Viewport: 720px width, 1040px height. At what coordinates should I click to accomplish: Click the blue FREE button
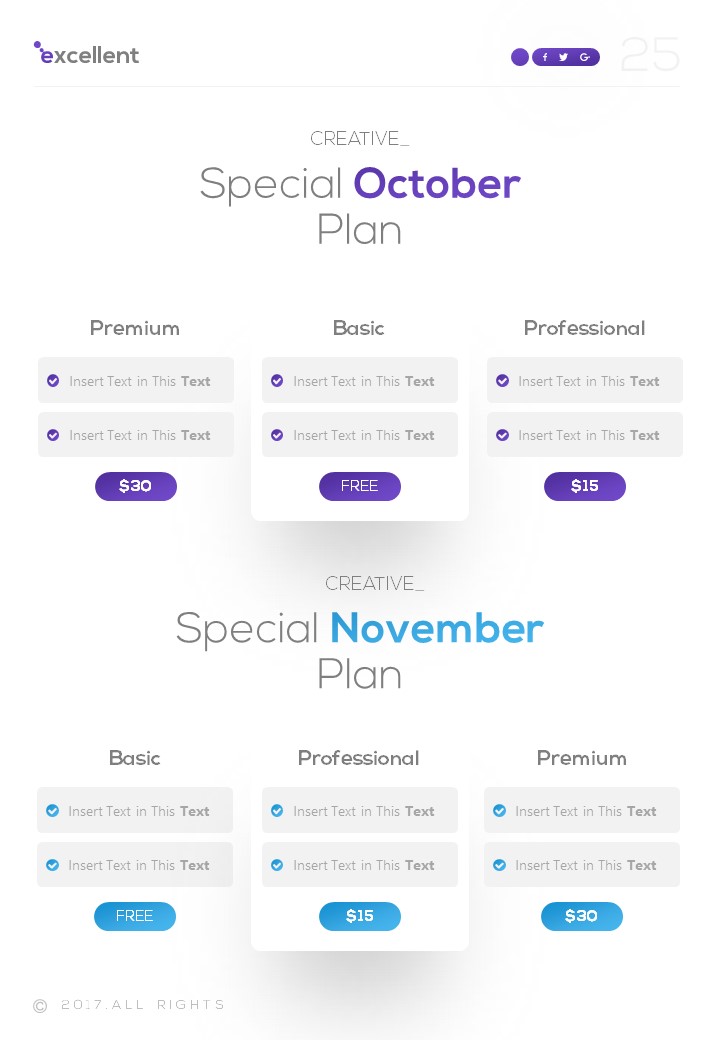click(135, 917)
